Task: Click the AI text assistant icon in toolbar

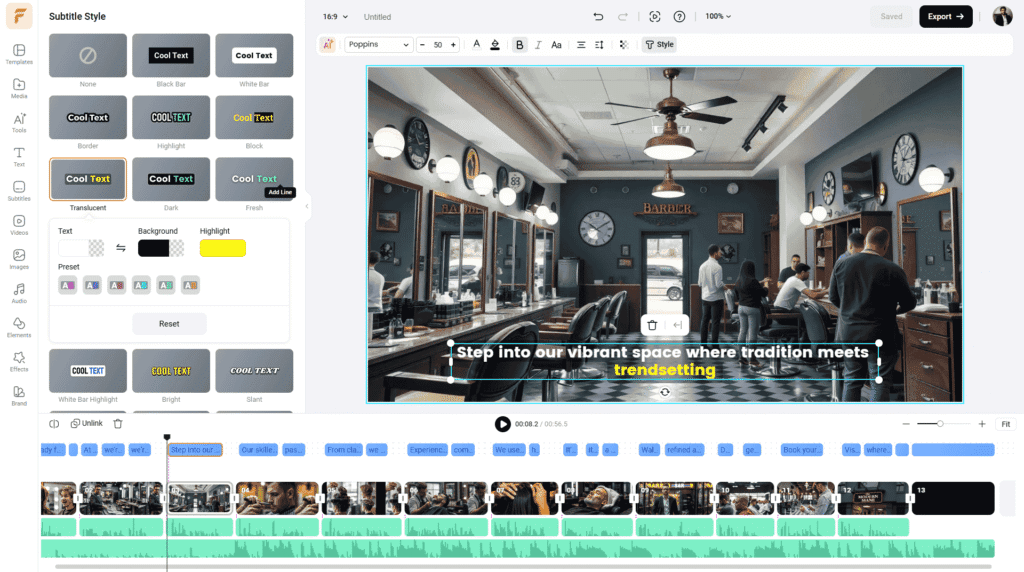Action: click(328, 44)
